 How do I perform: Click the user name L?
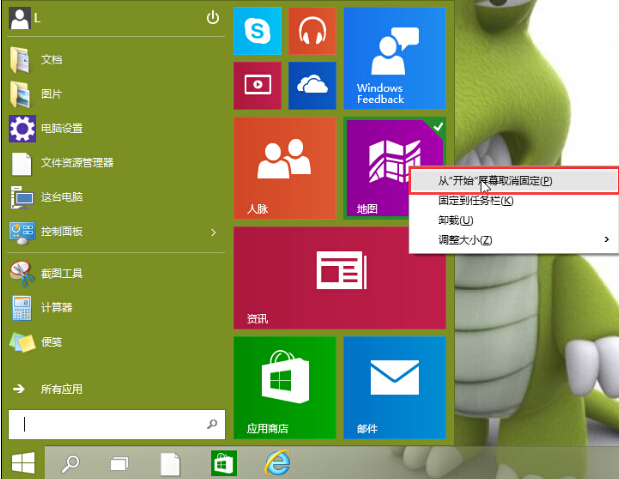click(37, 18)
